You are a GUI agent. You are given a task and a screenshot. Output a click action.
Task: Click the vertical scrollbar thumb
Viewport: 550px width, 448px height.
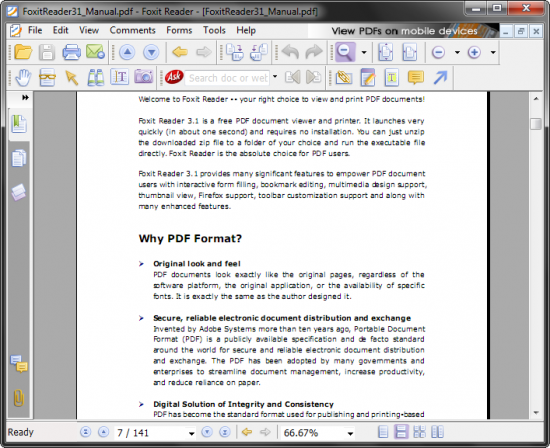click(536, 124)
